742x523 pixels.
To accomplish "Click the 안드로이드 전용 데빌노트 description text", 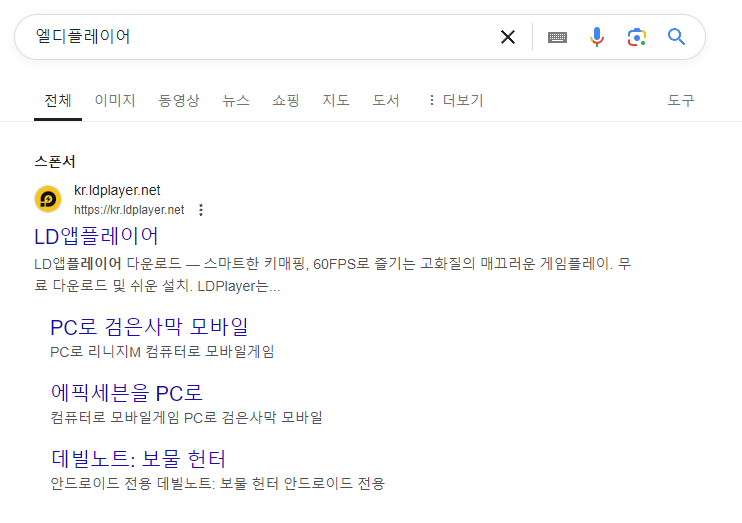I will (217, 483).
